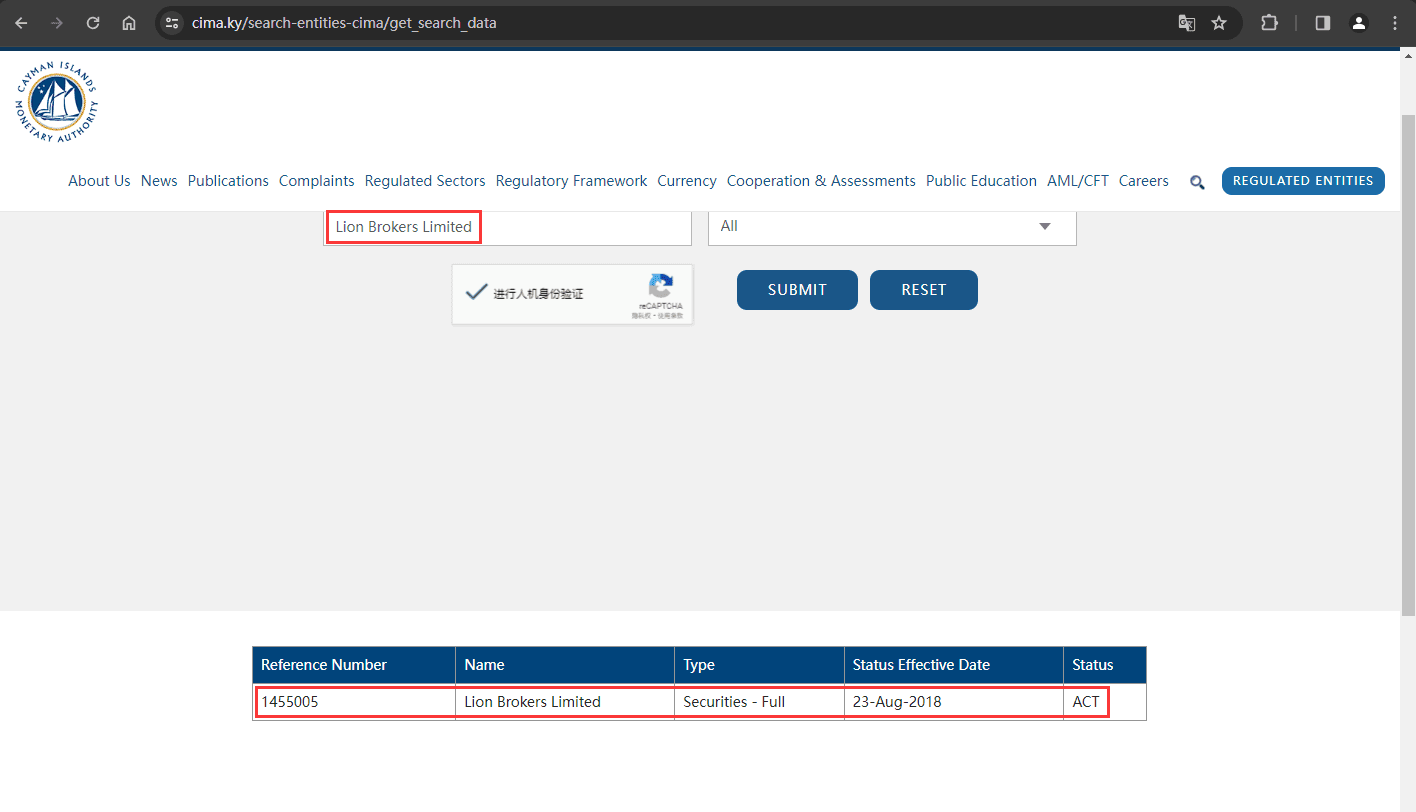This screenshot has height=812, width=1416.
Task: Click the Cayman Islands Monetary Authority logo
Action: coord(57,100)
